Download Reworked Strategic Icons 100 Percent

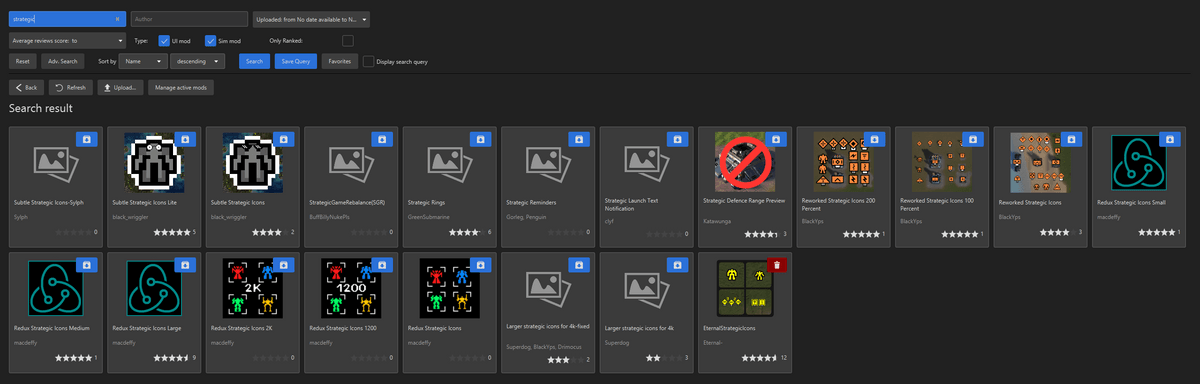pos(973,138)
